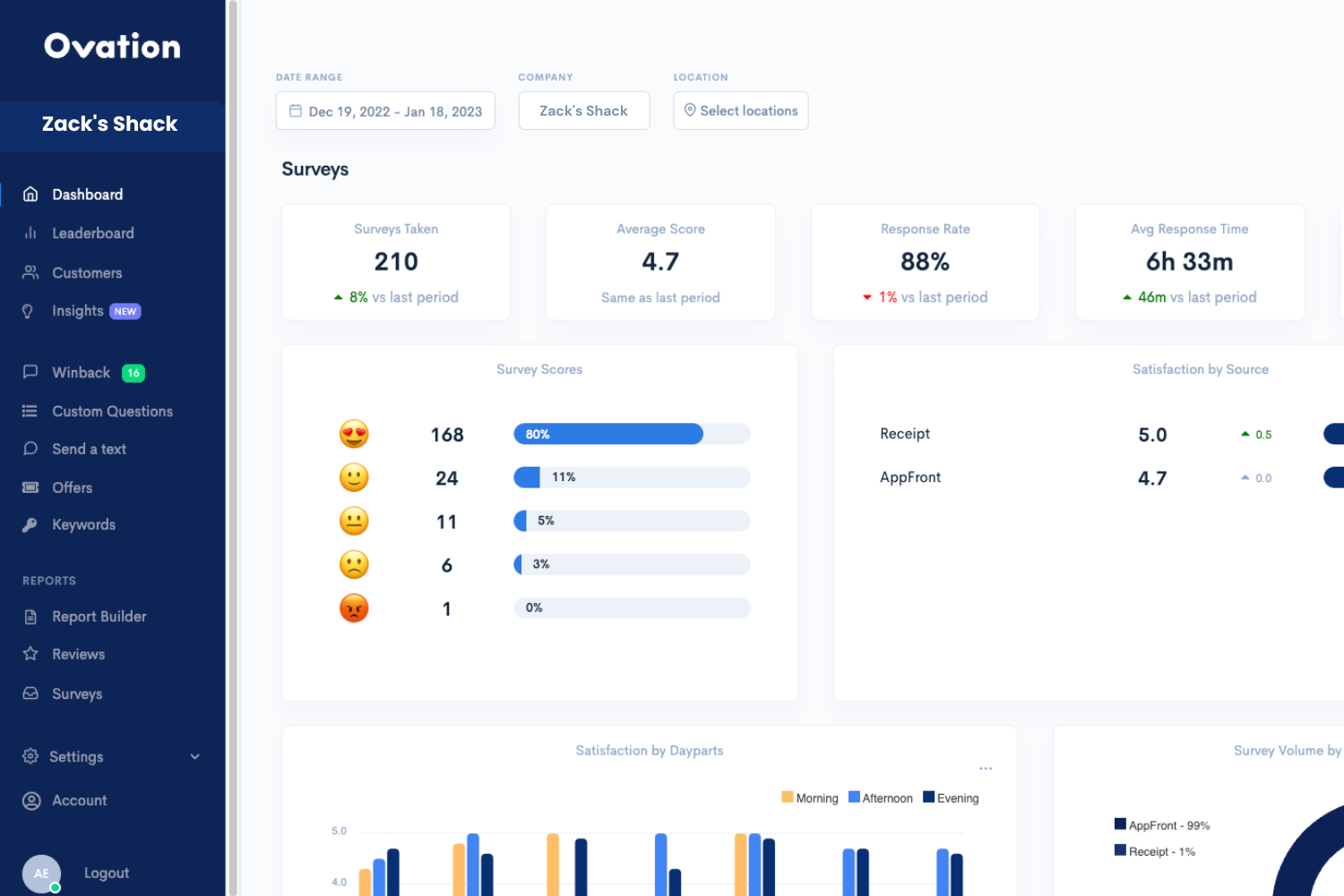
Task: Click the Ovation logo
Action: point(113,46)
